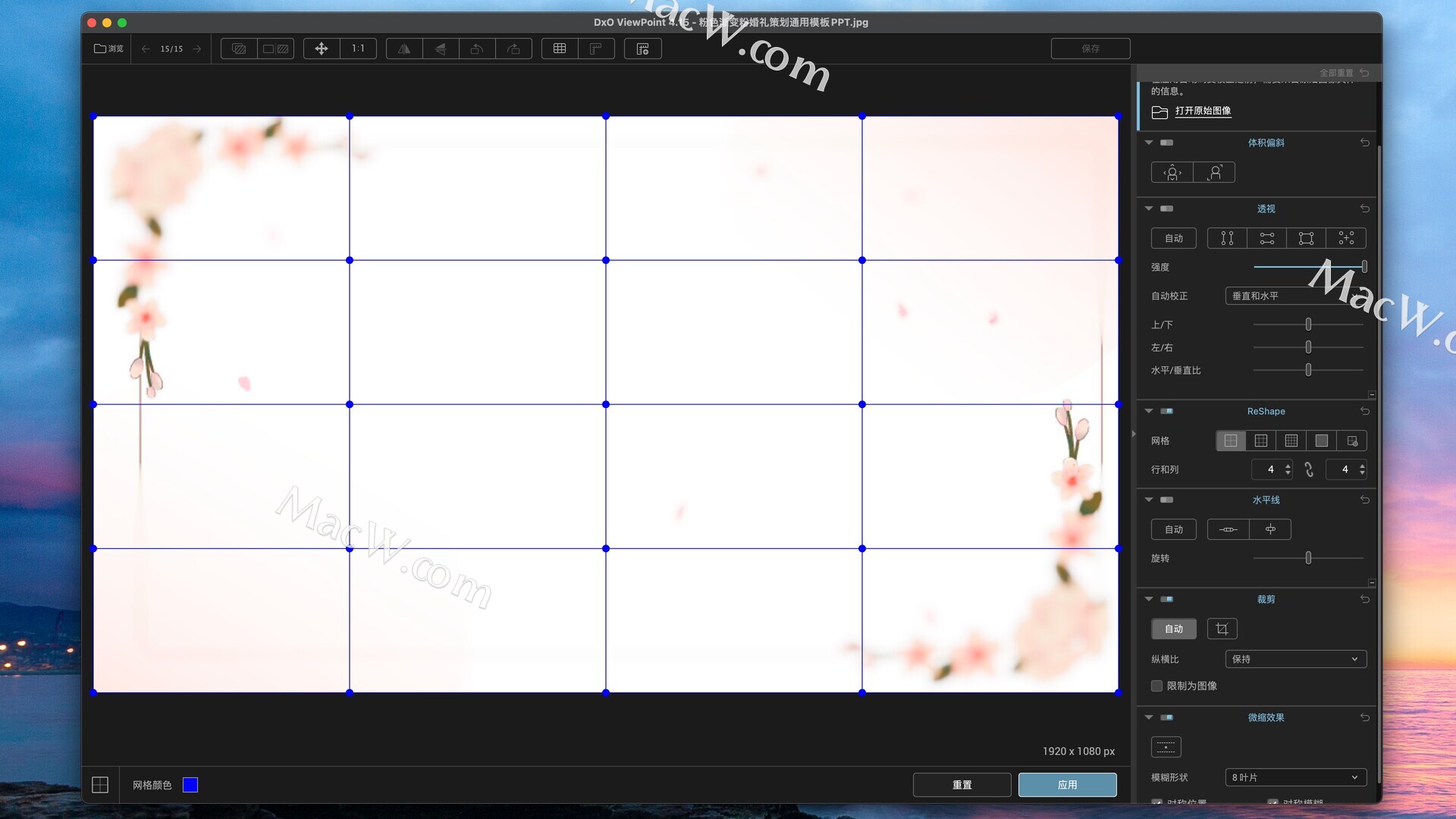Select the 3x3 ReShape grid preset
The image size is (1456, 819).
point(1261,441)
